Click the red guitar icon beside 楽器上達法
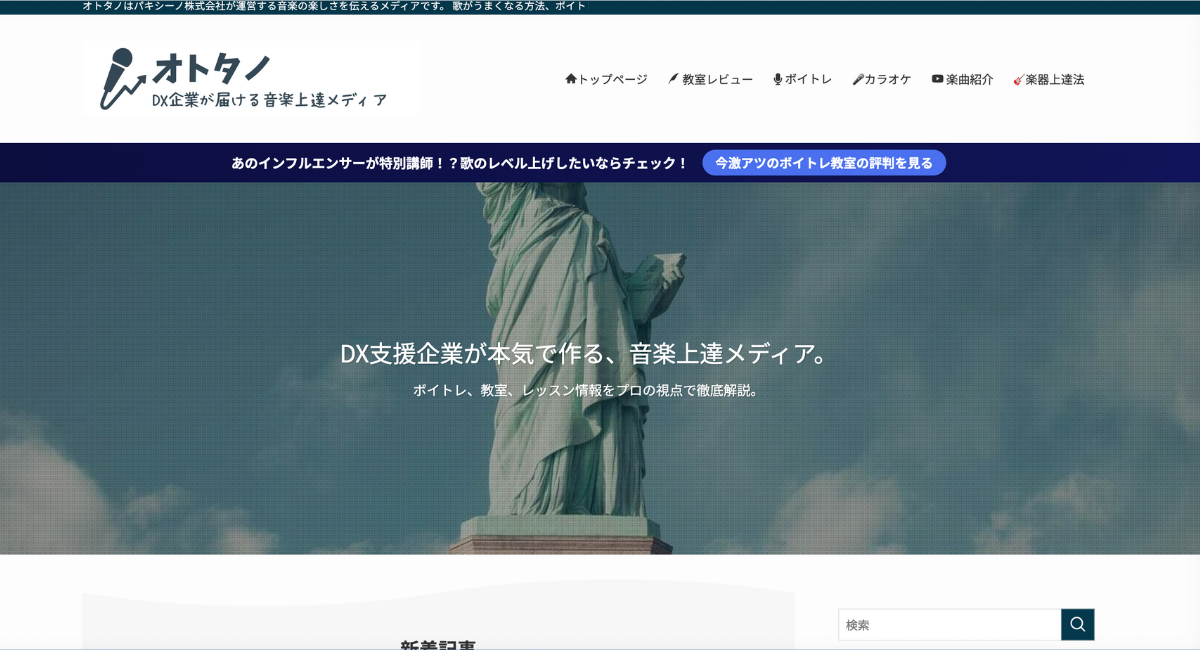This screenshot has width=1200, height=650. point(1018,79)
